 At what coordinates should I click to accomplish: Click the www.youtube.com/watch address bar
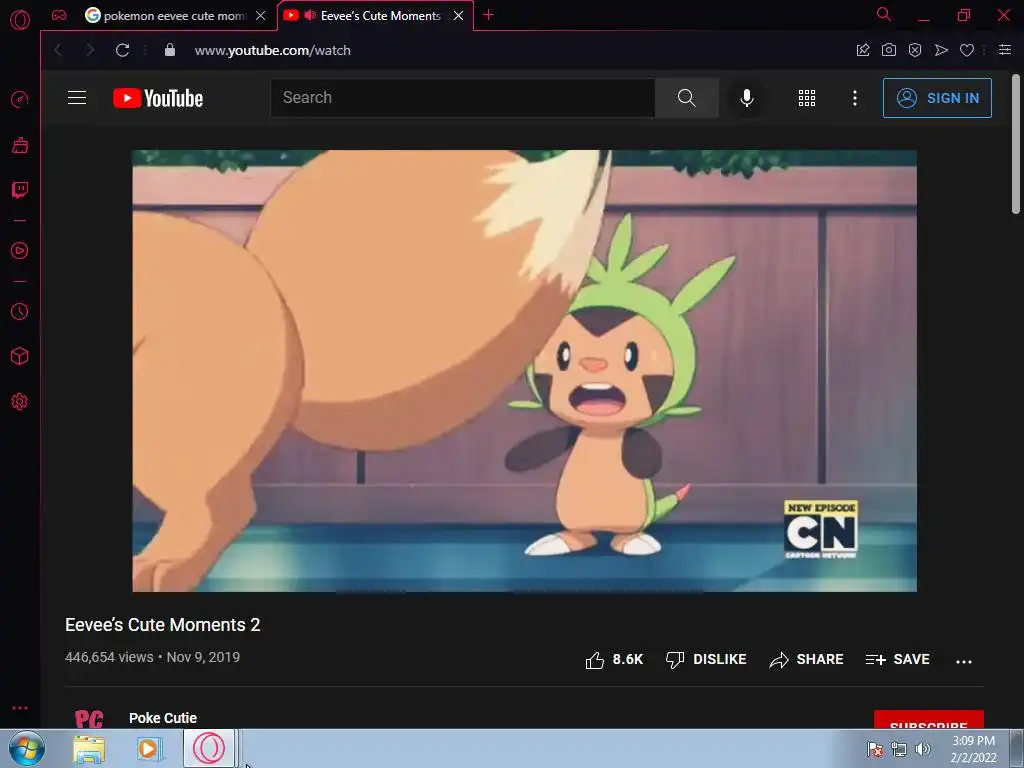(272, 50)
